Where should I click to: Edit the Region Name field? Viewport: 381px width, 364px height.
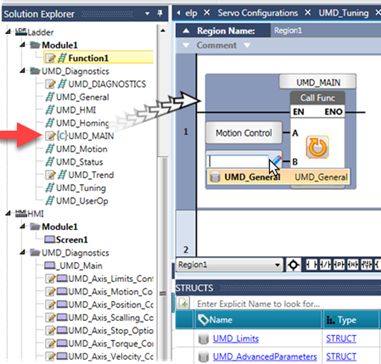coord(326,31)
